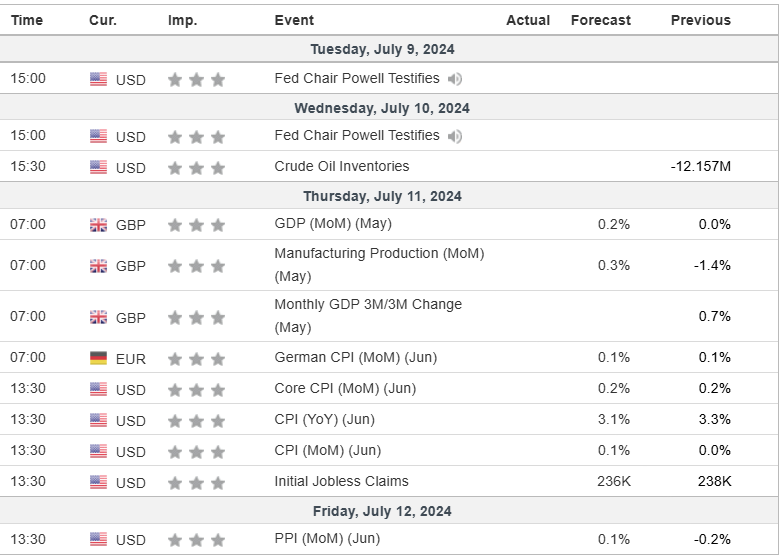784x557 pixels.
Task: Click importance stars for German CPI row
Action: tap(196, 358)
